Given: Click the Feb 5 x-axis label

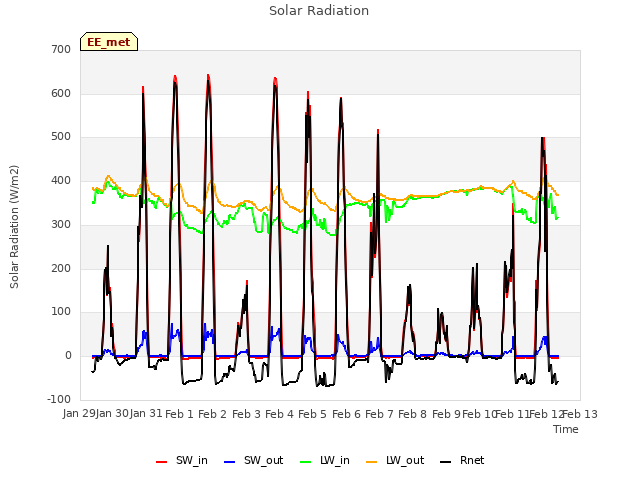Looking at the screenshot, I should coord(312,414).
